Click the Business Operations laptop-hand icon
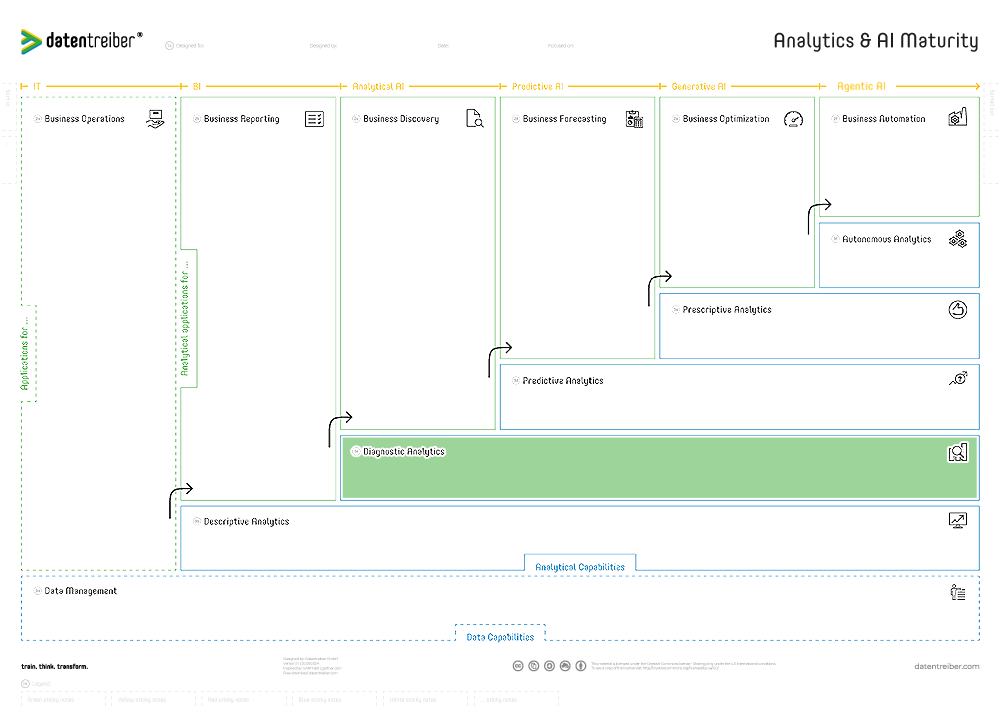The width and height of the screenshot is (1000, 707). [x=155, y=119]
